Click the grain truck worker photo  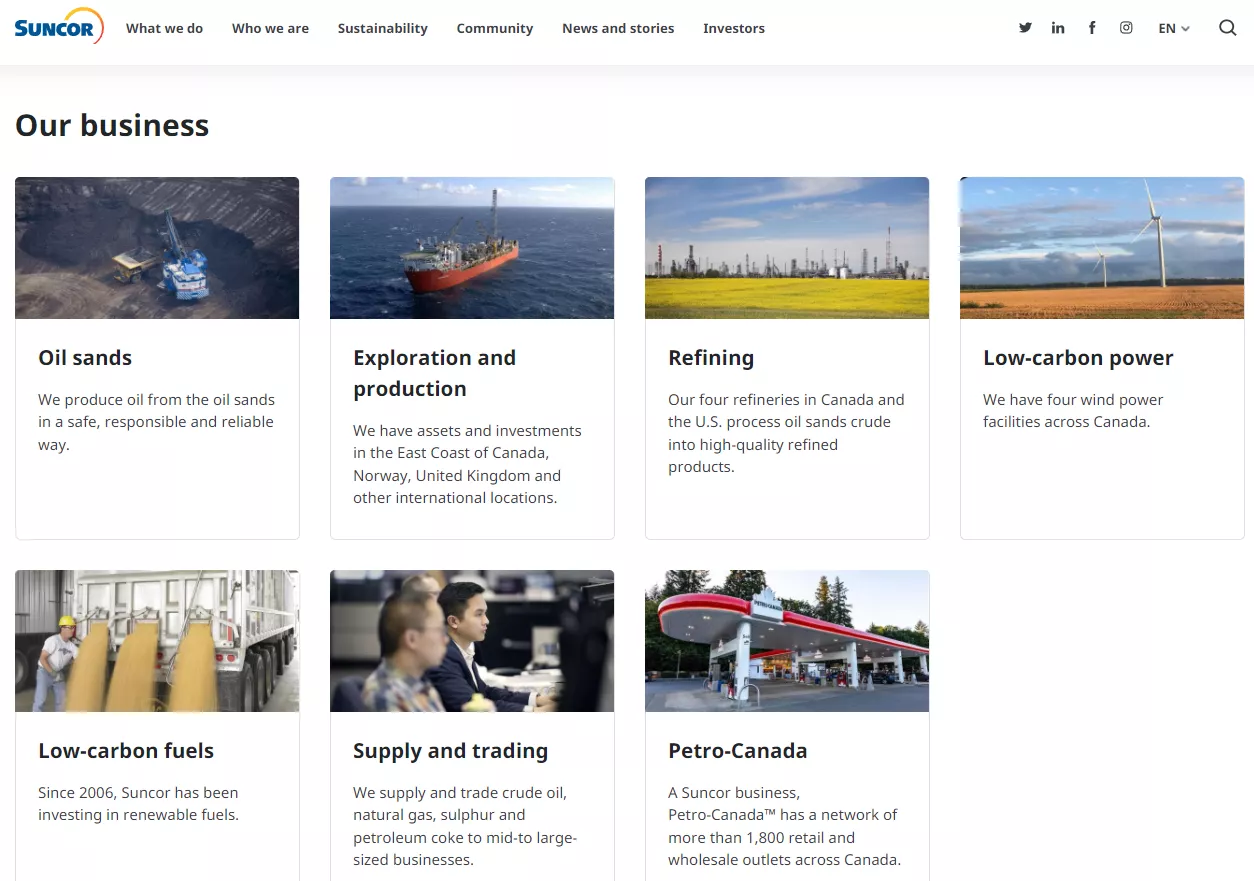pos(157,641)
